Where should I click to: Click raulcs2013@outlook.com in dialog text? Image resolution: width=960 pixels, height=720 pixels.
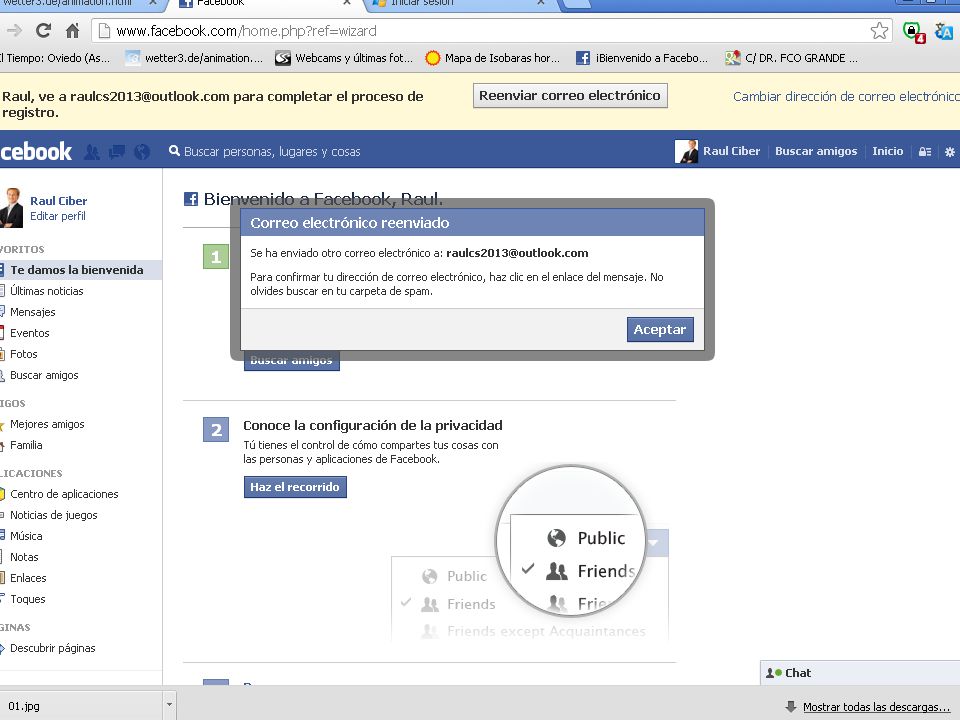pos(517,253)
